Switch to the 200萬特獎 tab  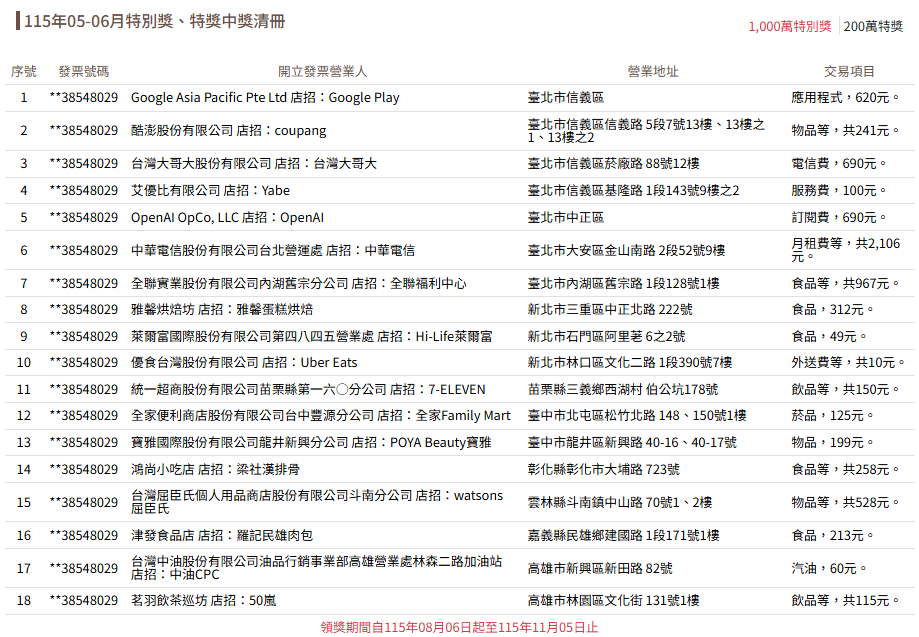point(873,26)
